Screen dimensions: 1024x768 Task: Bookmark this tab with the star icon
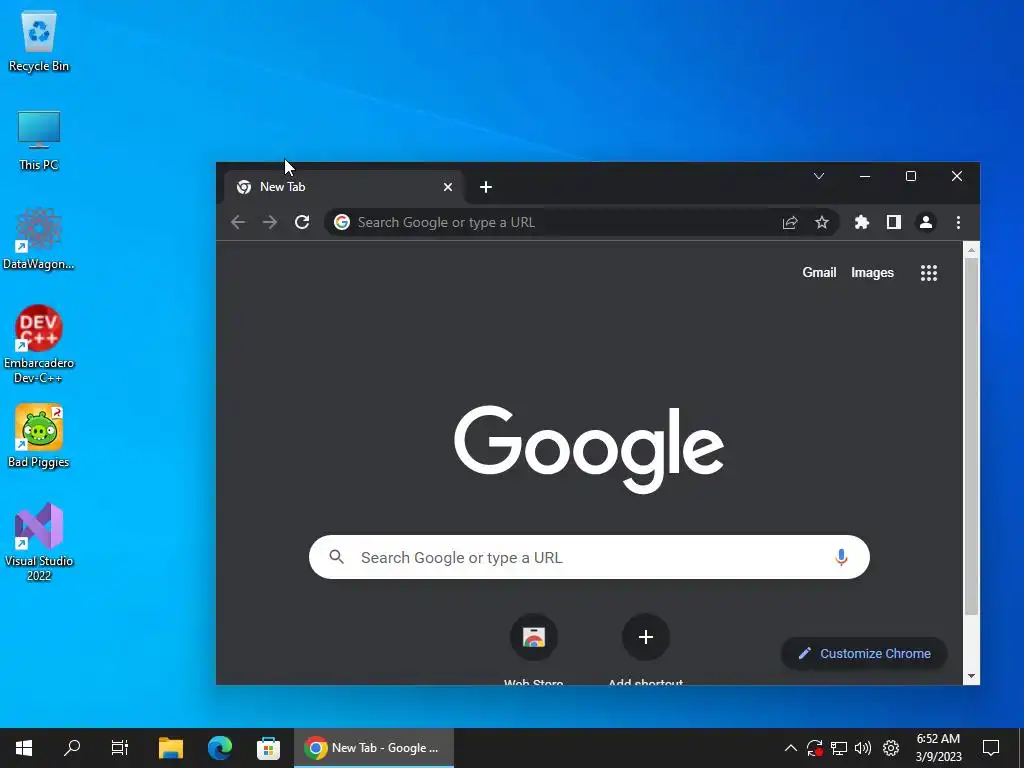tap(822, 222)
